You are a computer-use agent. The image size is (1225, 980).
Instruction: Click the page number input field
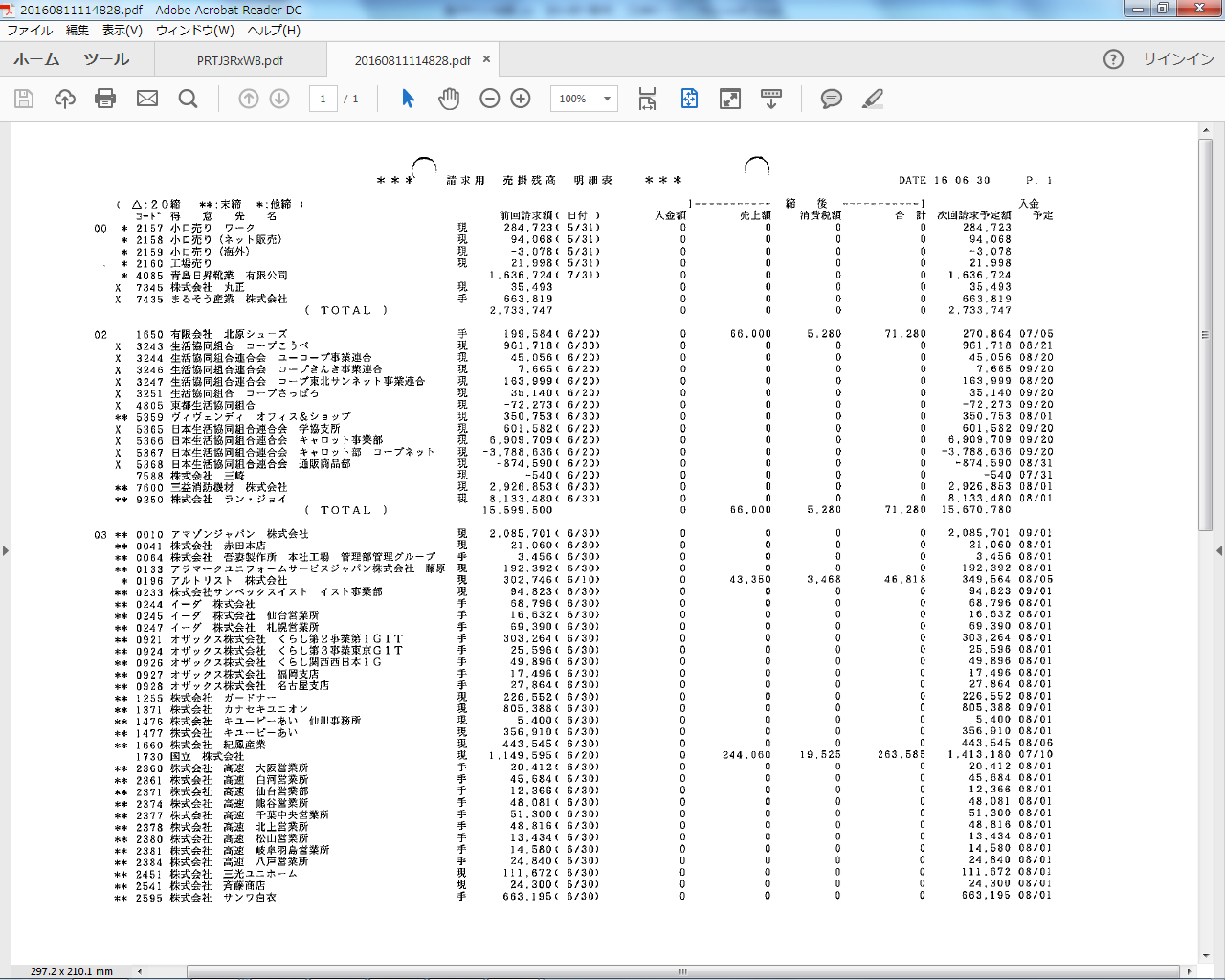coord(323,99)
